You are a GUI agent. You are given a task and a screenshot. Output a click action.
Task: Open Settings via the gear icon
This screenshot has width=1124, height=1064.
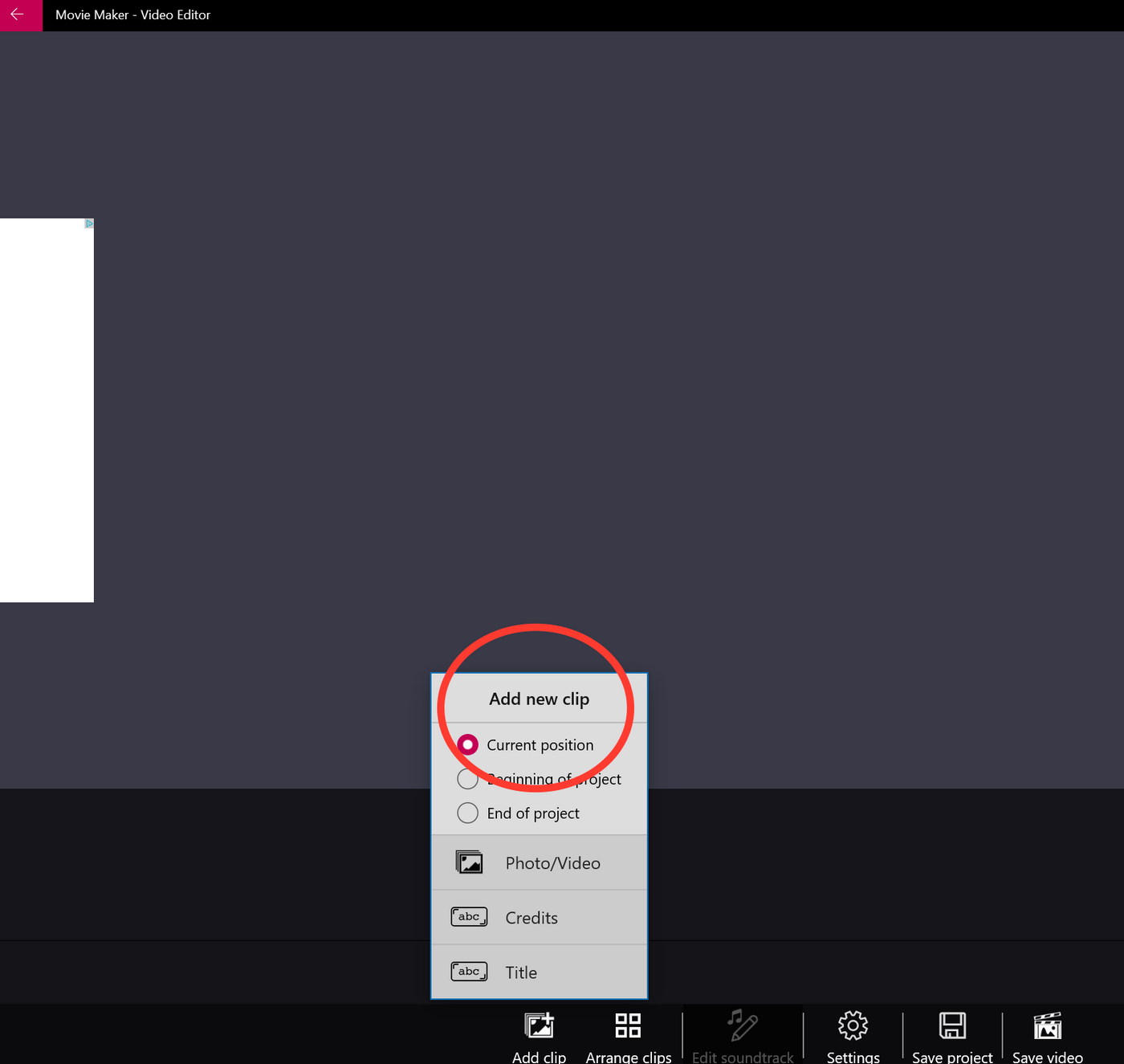[x=853, y=1025]
